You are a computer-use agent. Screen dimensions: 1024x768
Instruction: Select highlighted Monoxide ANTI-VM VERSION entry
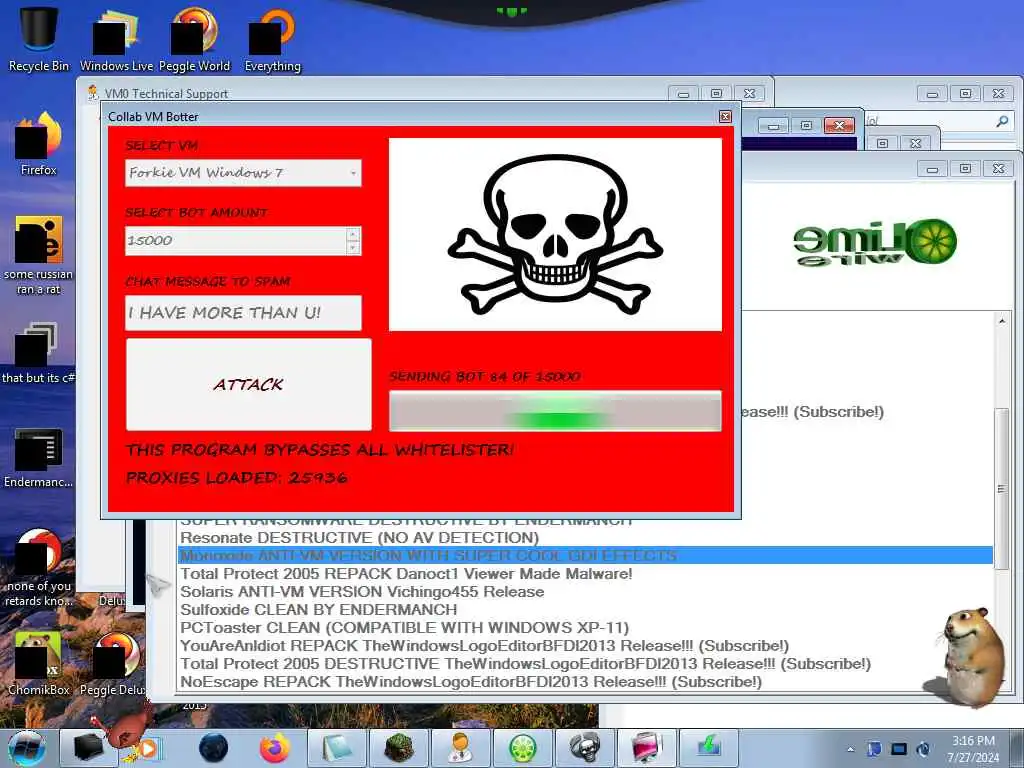point(585,556)
